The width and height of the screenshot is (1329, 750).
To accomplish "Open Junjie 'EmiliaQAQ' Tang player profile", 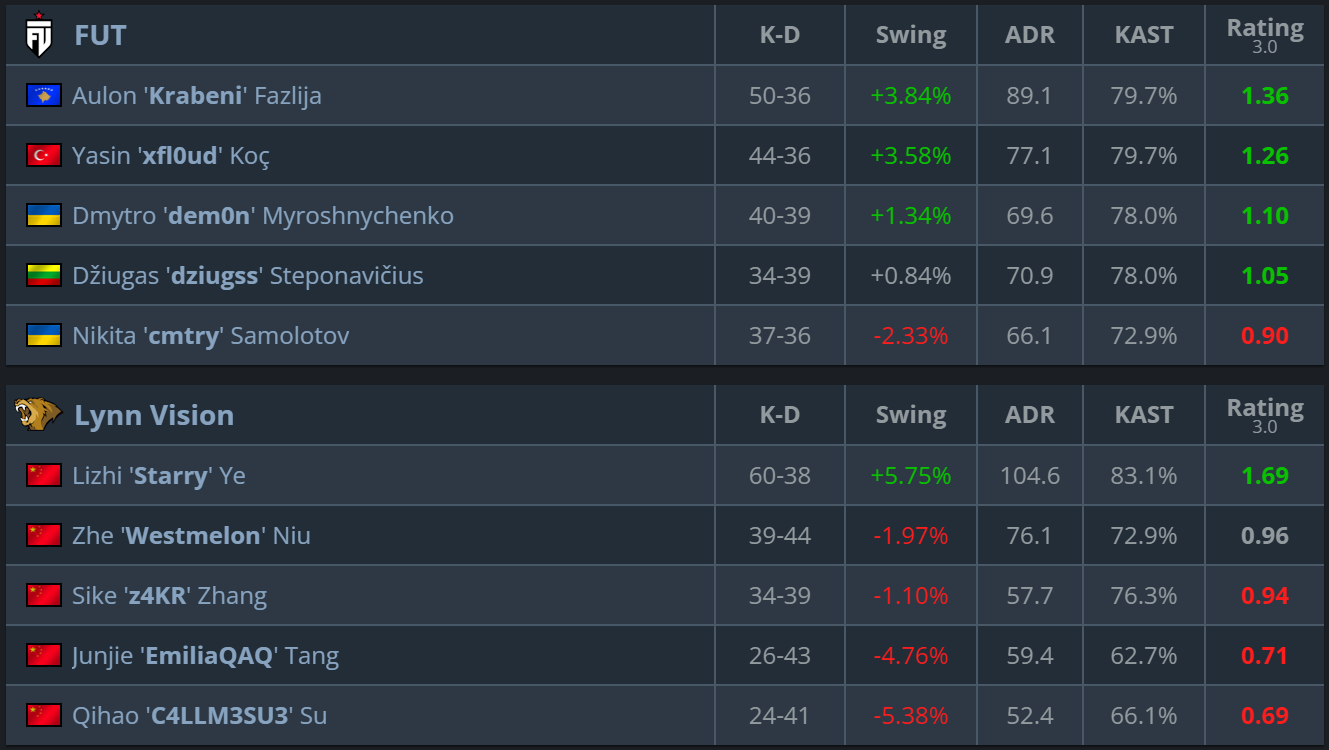I will pos(205,656).
